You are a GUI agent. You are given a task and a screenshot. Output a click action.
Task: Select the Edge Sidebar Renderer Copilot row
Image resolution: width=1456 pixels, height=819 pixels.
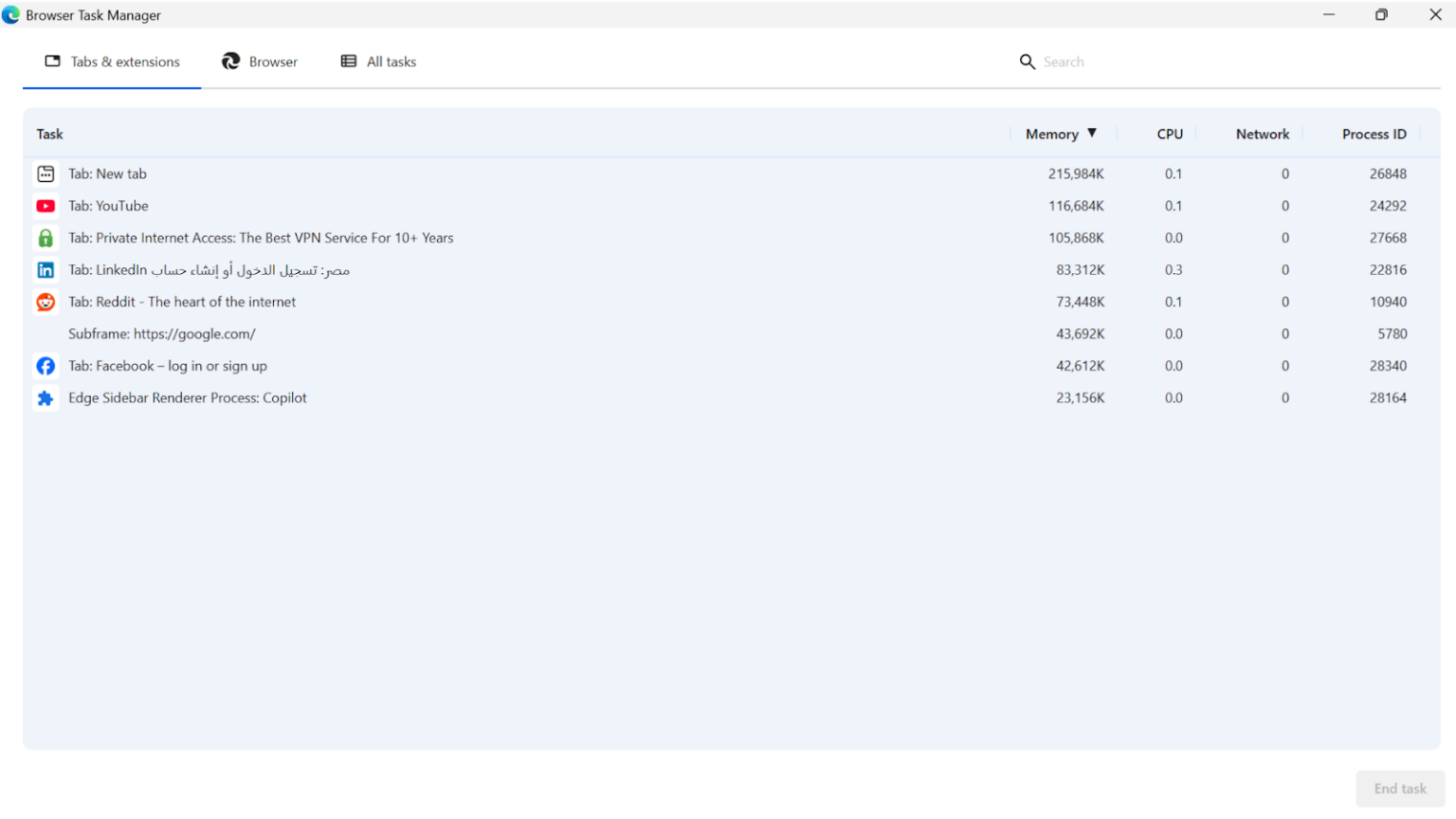click(732, 398)
